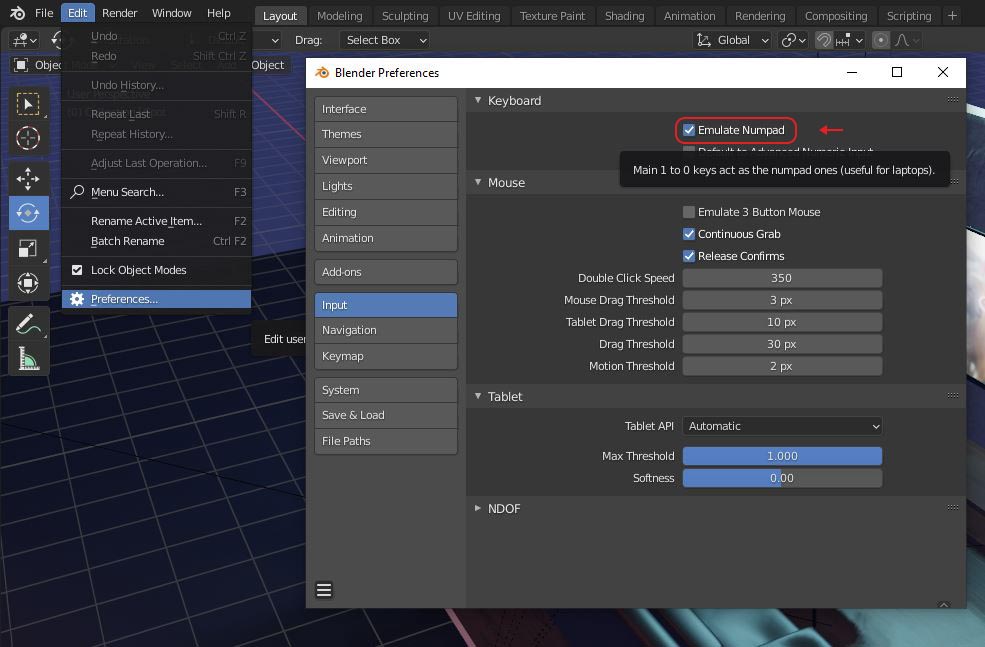Select the Scale tool
Screen dimensions: 985x647
click(x=28, y=249)
